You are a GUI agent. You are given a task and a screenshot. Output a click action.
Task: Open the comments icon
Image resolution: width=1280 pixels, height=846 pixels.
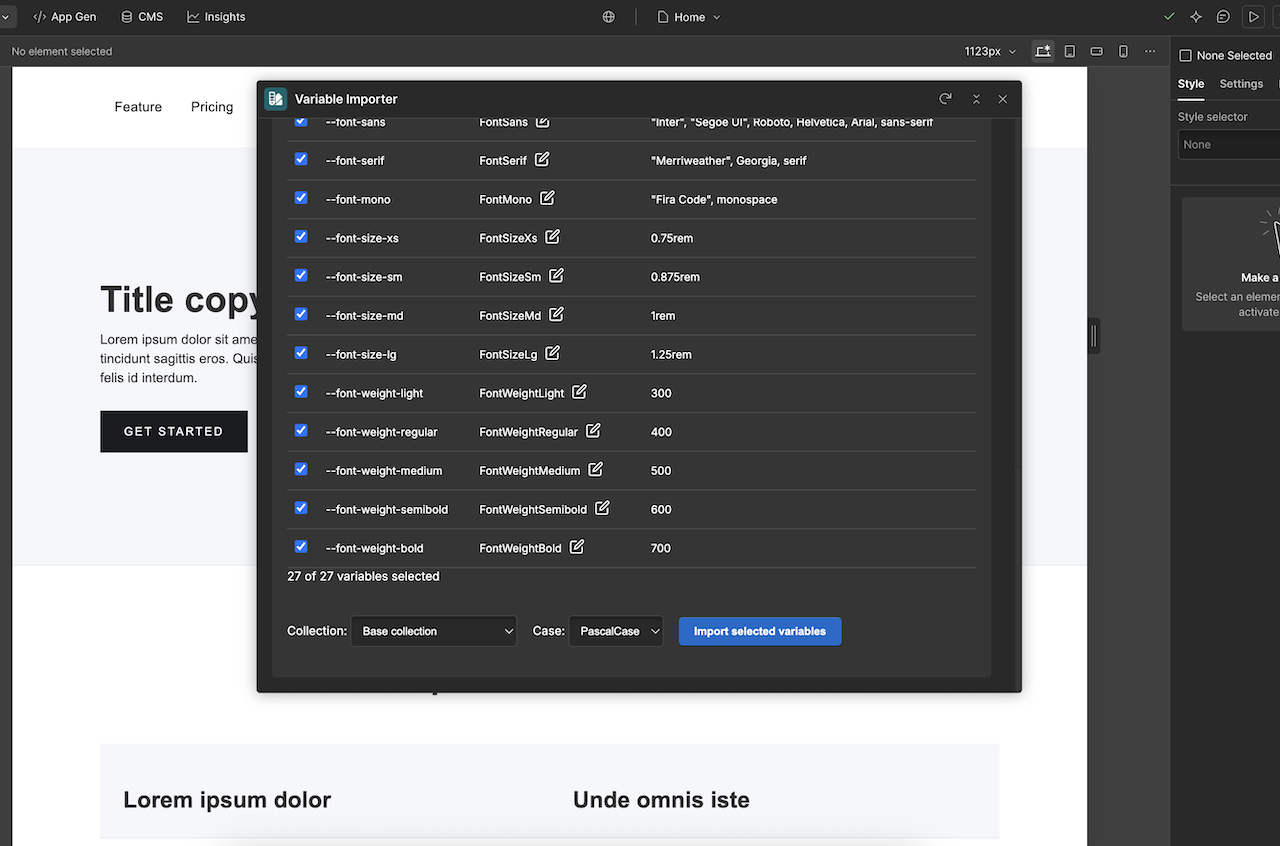[1223, 17]
